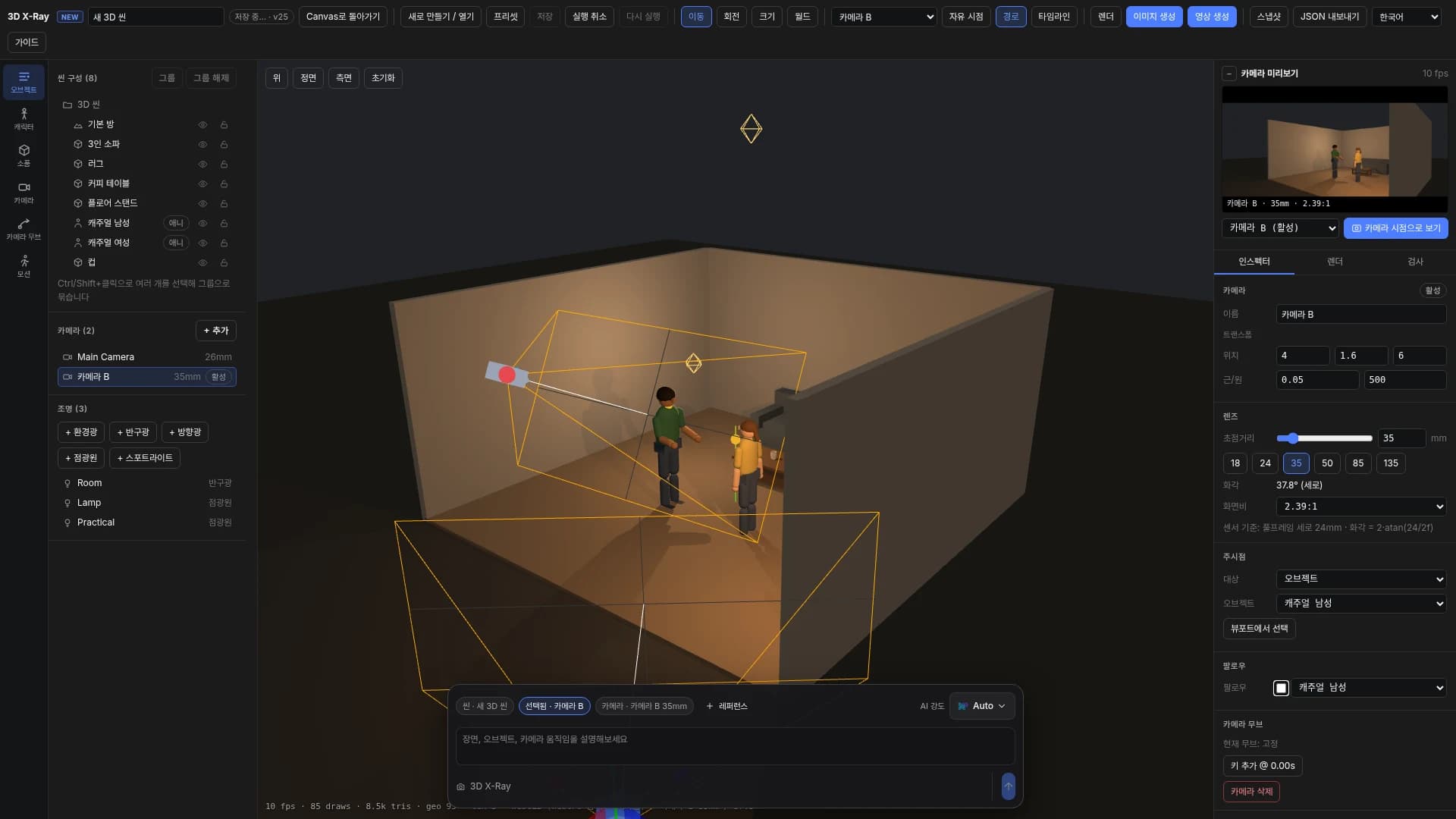Open the 팔로우 캐주얼 남성 dropdown

click(x=1369, y=687)
